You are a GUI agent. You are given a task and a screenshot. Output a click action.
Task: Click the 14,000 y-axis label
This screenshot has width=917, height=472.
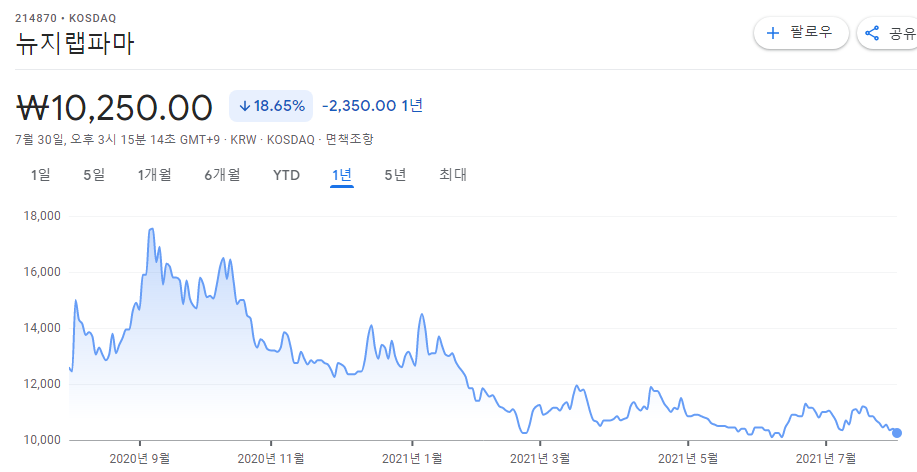42,328
